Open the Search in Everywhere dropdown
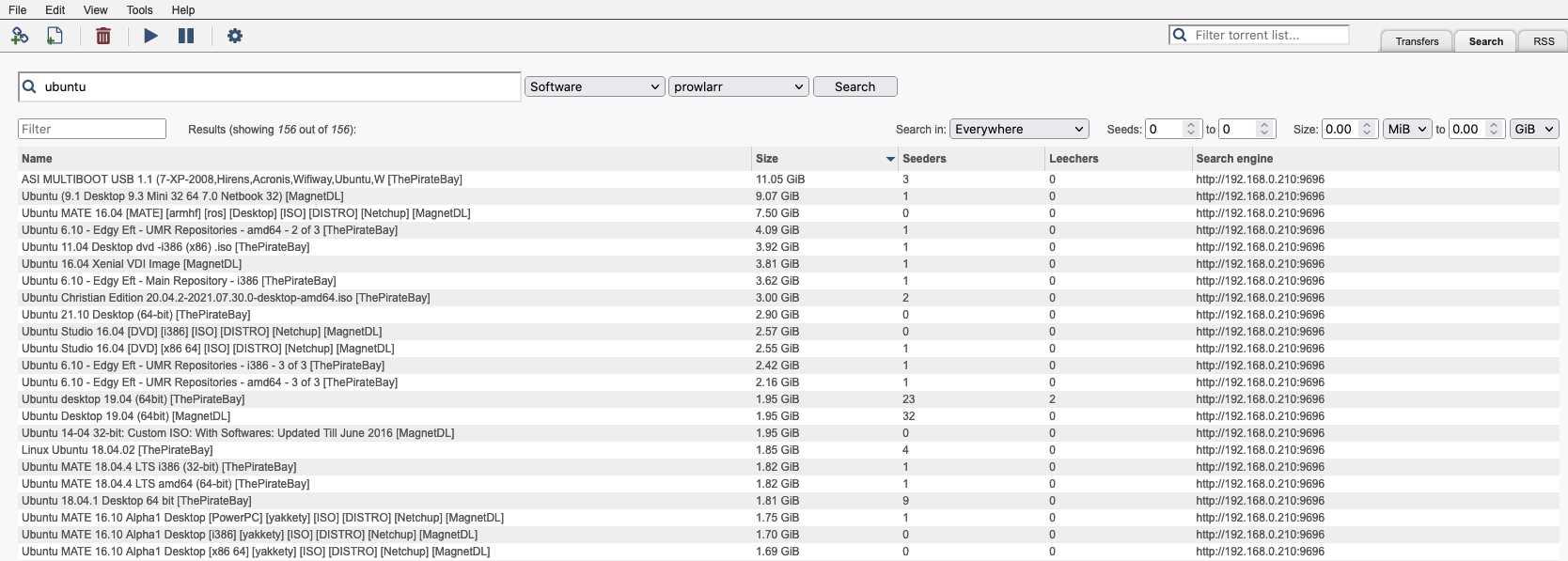Screen dimensions: 1568x561 [1019, 129]
